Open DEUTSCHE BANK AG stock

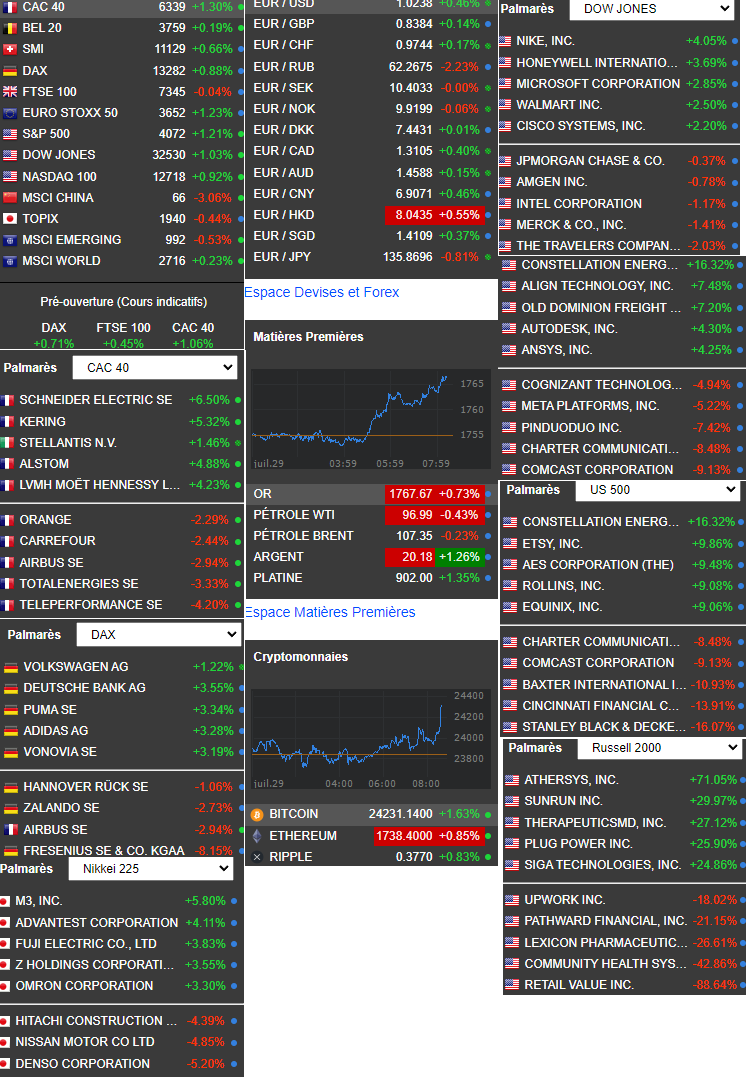coord(122,688)
